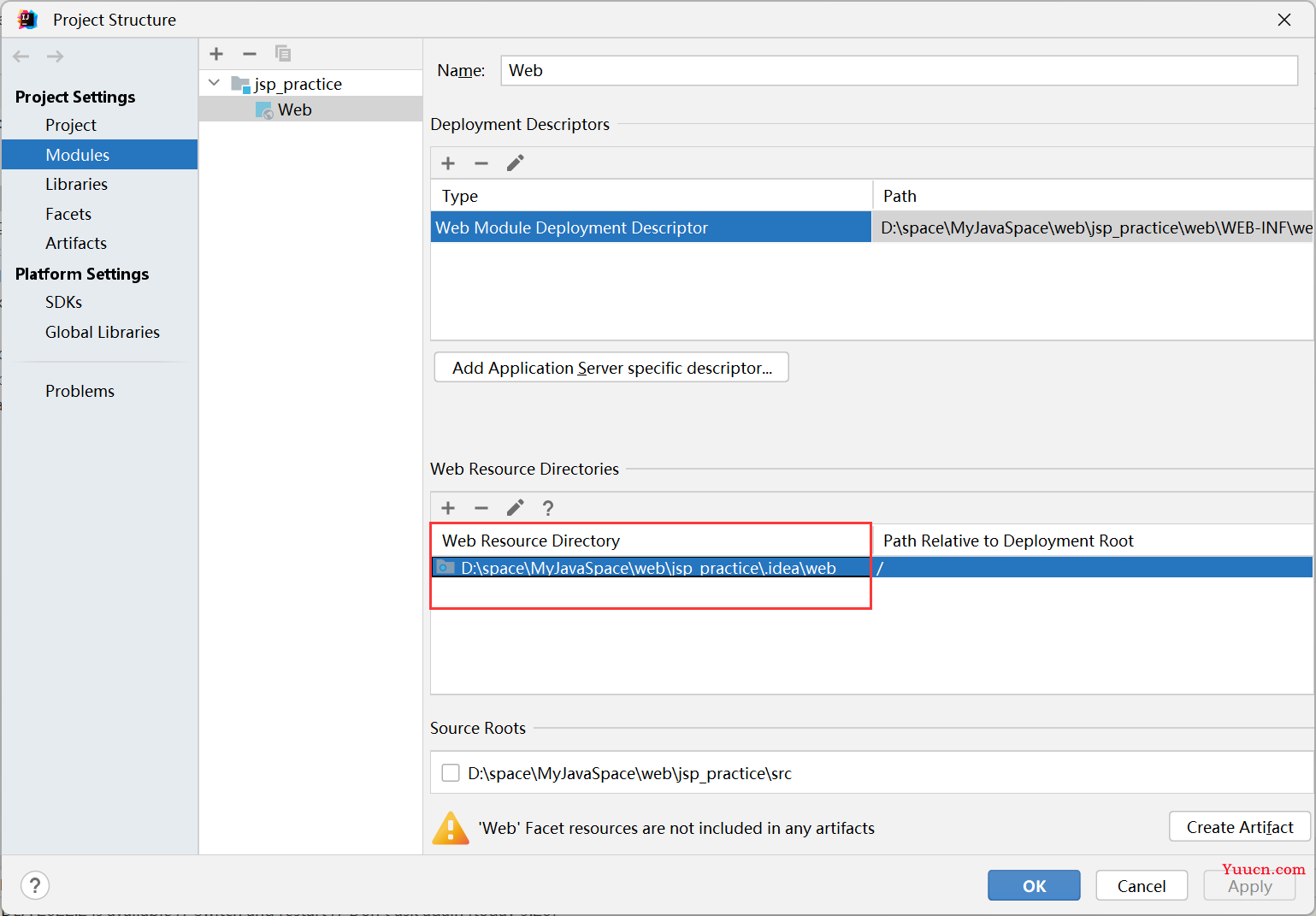Click the Web facet icon in tree

[264, 110]
